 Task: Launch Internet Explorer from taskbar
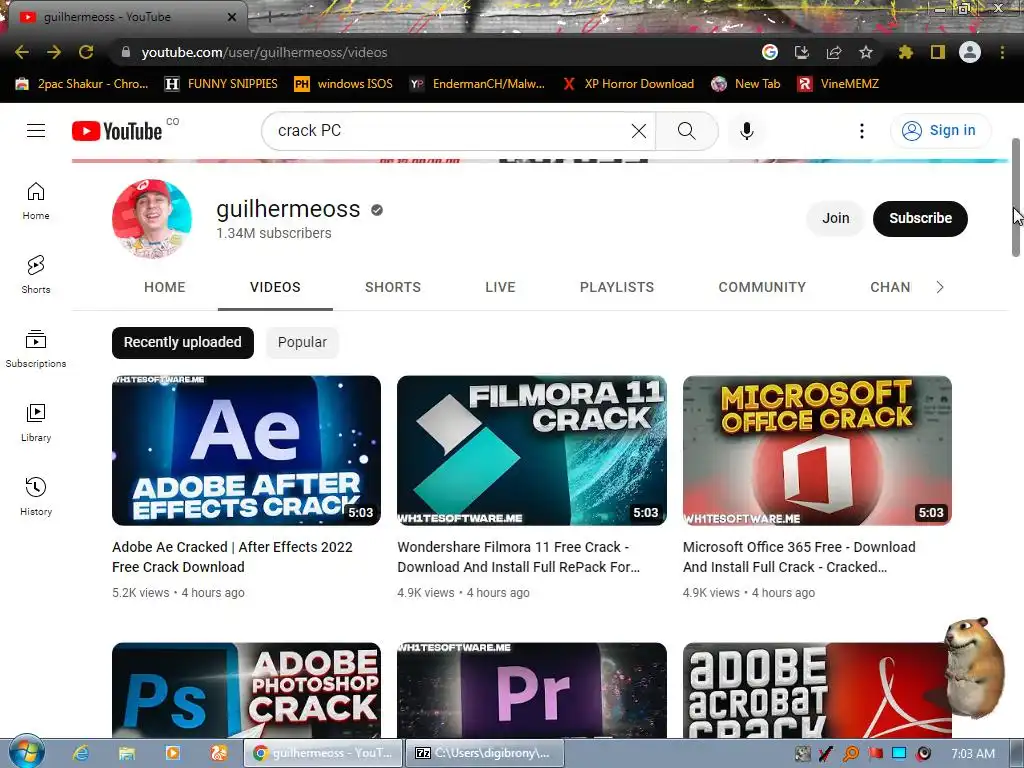pyautogui.click(x=81, y=753)
